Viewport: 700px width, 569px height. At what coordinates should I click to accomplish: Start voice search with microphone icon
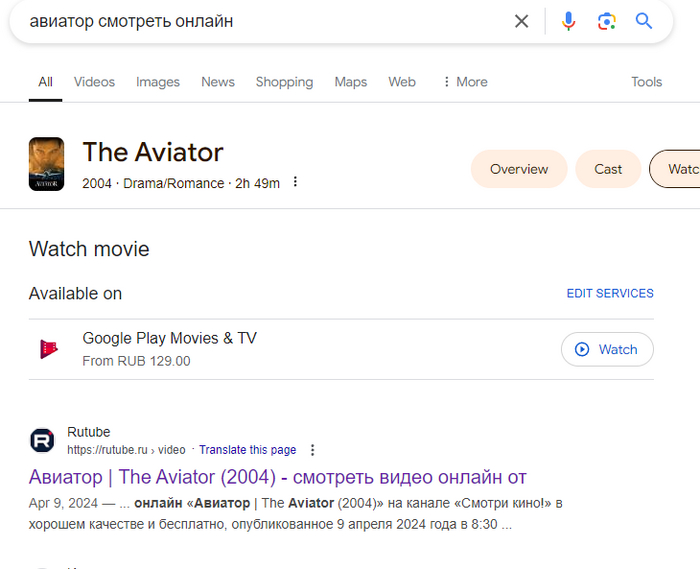point(568,21)
